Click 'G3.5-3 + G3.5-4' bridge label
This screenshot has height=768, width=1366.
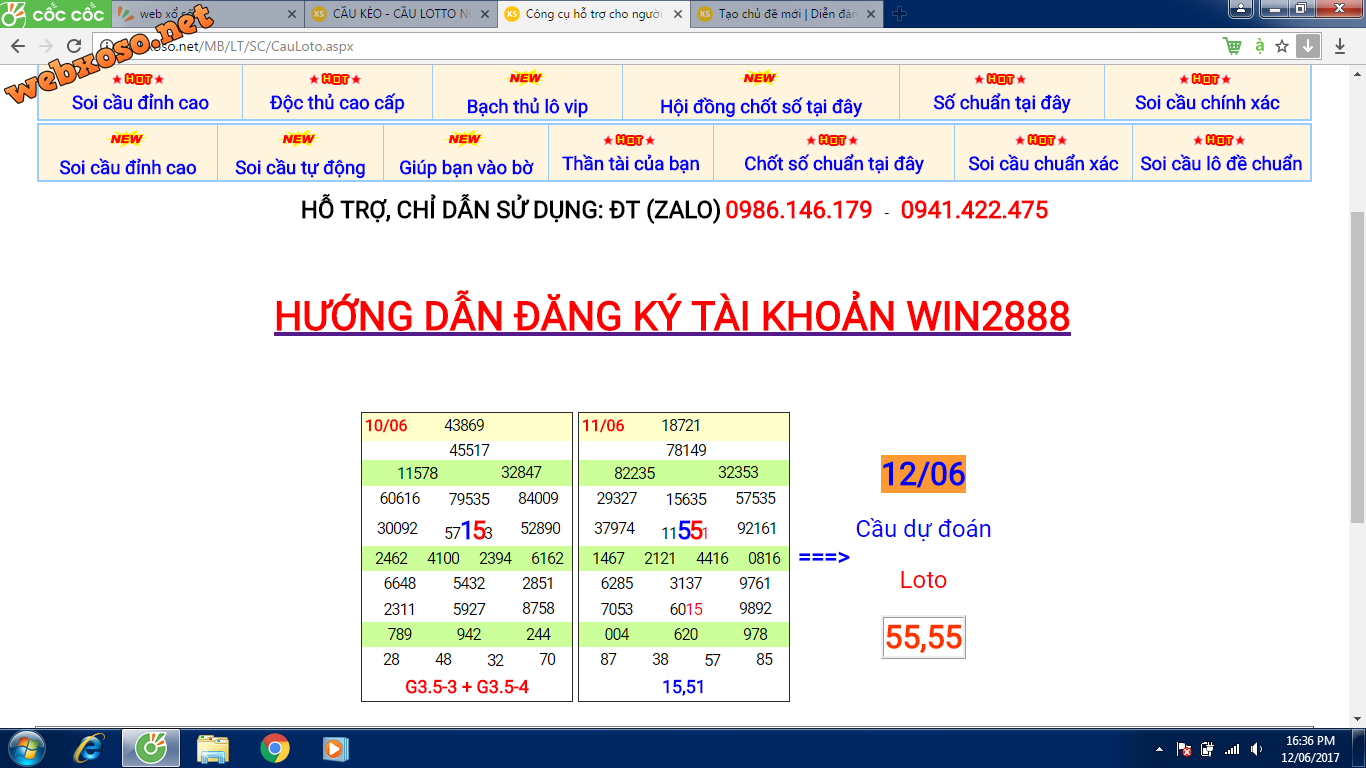[467, 687]
